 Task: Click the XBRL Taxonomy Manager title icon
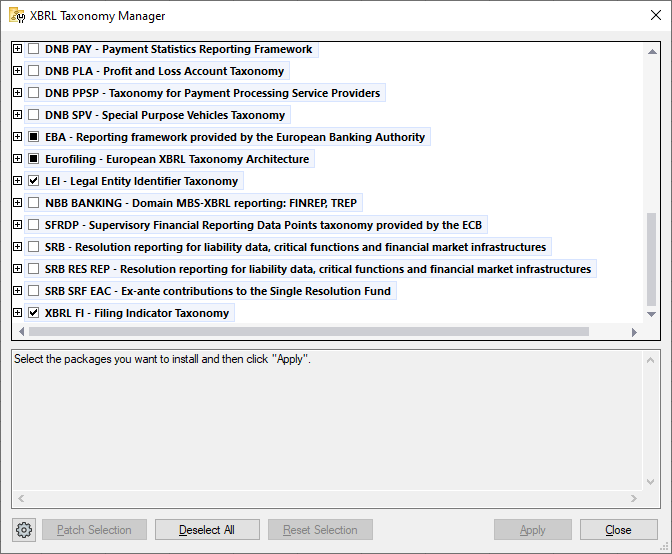point(17,16)
